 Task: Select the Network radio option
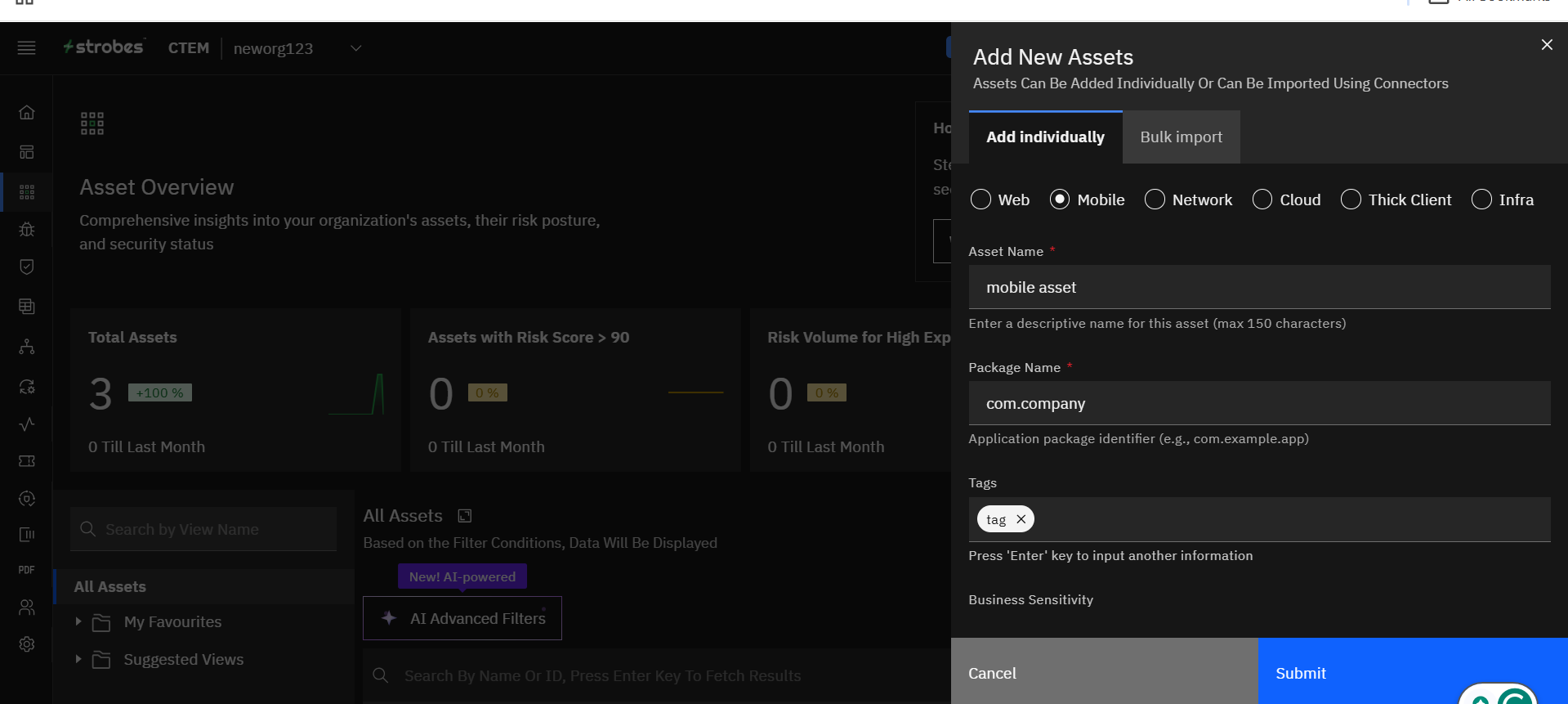1155,200
